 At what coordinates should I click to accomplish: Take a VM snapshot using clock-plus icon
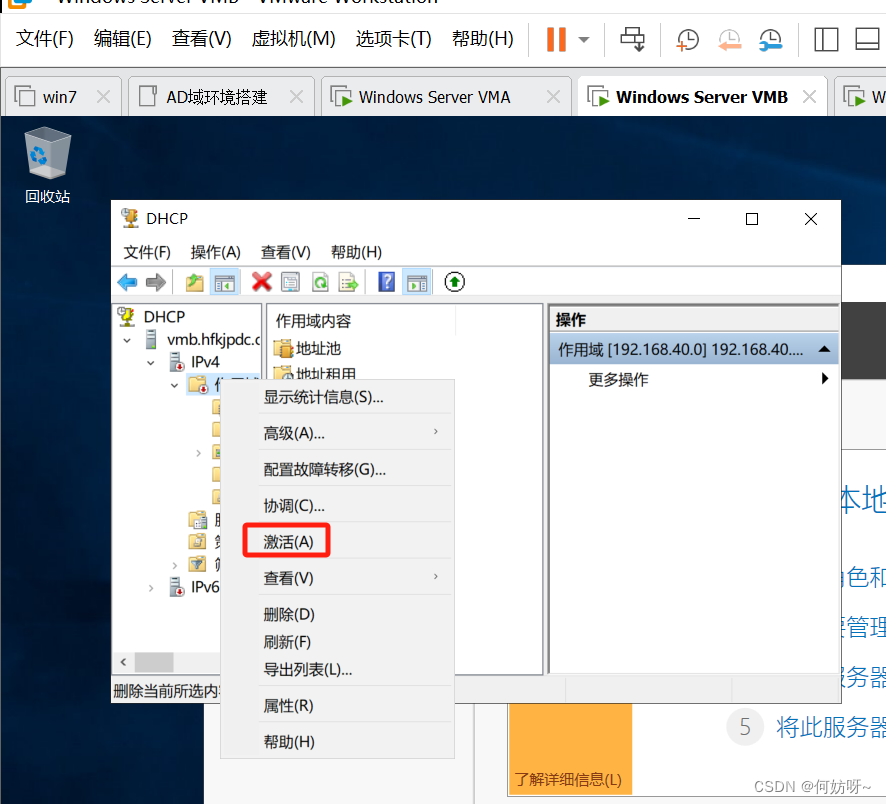pyautogui.click(x=688, y=39)
